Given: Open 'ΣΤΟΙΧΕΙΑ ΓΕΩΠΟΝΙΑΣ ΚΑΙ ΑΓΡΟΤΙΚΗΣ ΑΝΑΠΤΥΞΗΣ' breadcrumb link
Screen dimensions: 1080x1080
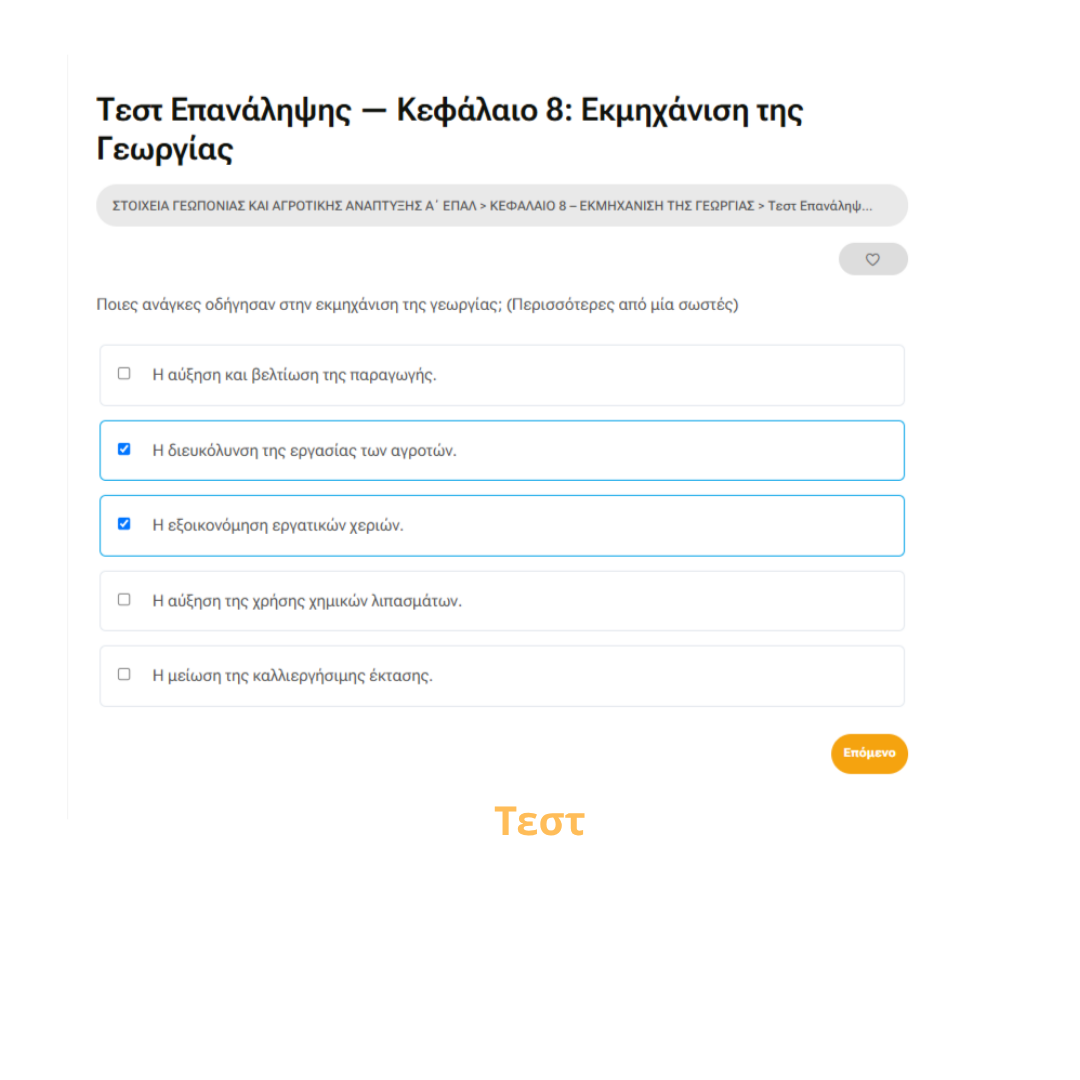Looking at the screenshot, I should click(x=294, y=206).
